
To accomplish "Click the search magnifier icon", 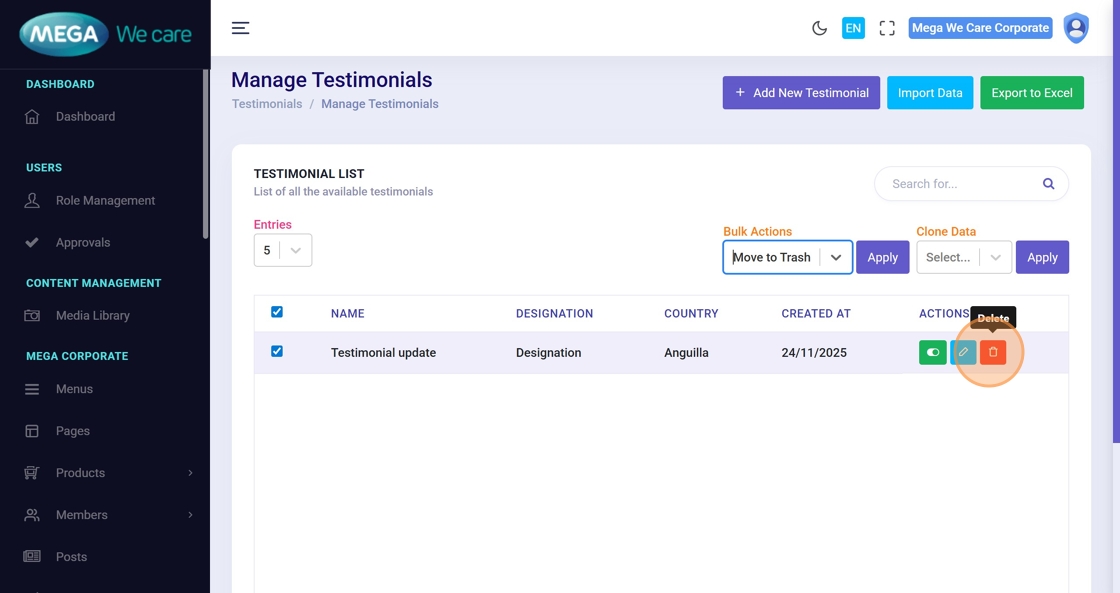I will point(1048,184).
